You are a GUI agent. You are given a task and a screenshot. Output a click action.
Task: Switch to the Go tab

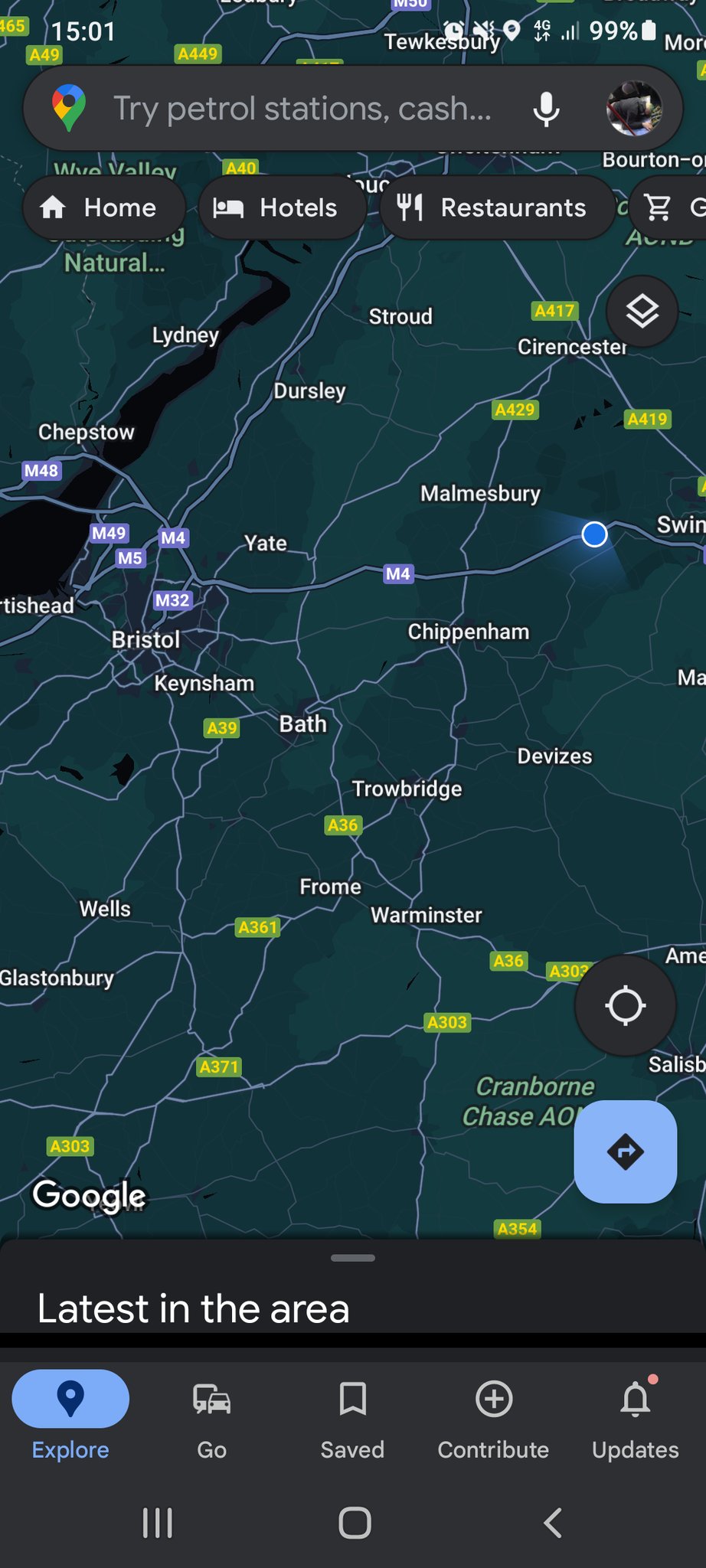click(x=211, y=1418)
